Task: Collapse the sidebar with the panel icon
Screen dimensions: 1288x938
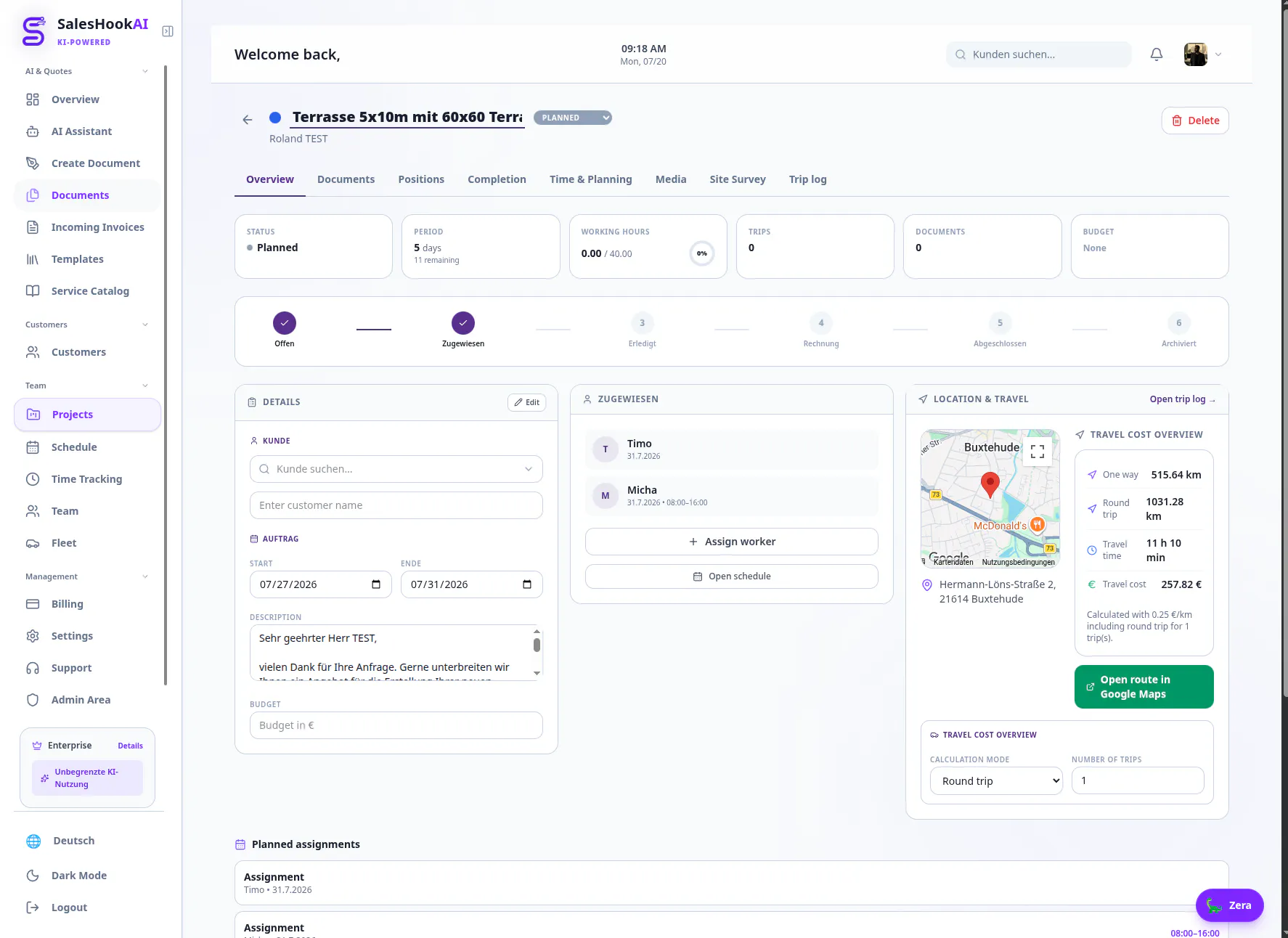Action: tap(168, 31)
